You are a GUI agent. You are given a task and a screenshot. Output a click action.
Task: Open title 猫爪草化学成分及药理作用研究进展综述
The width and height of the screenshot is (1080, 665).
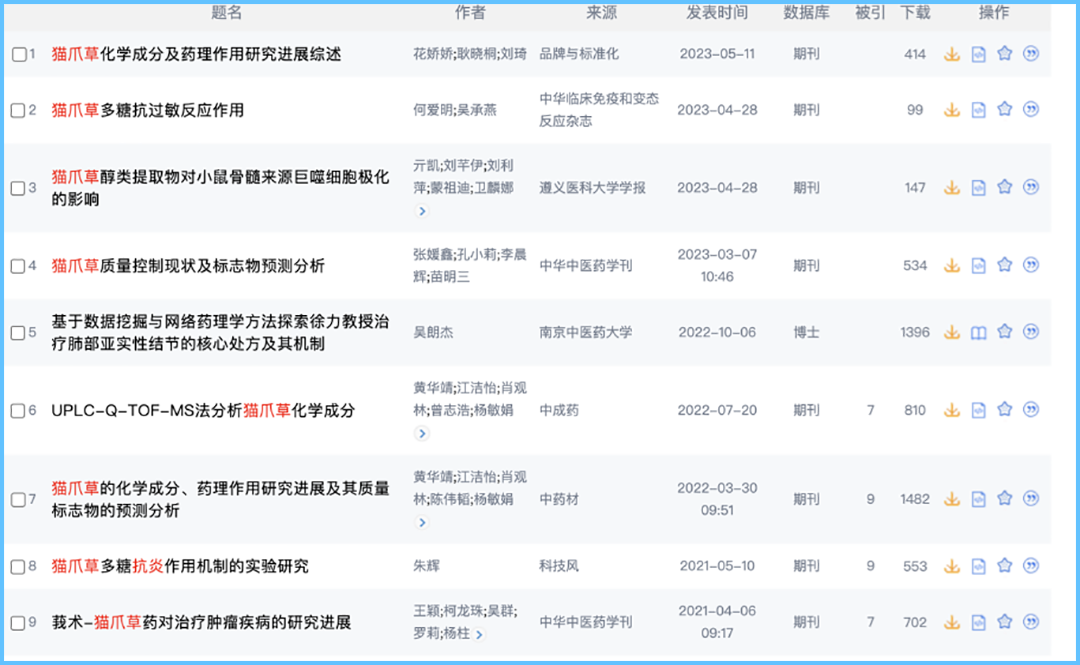click(196, 54)
